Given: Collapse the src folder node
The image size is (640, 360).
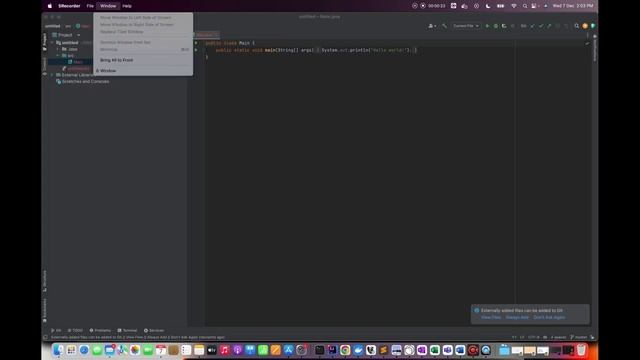Looking at the screenshot, I should click(x=58, y=56).
